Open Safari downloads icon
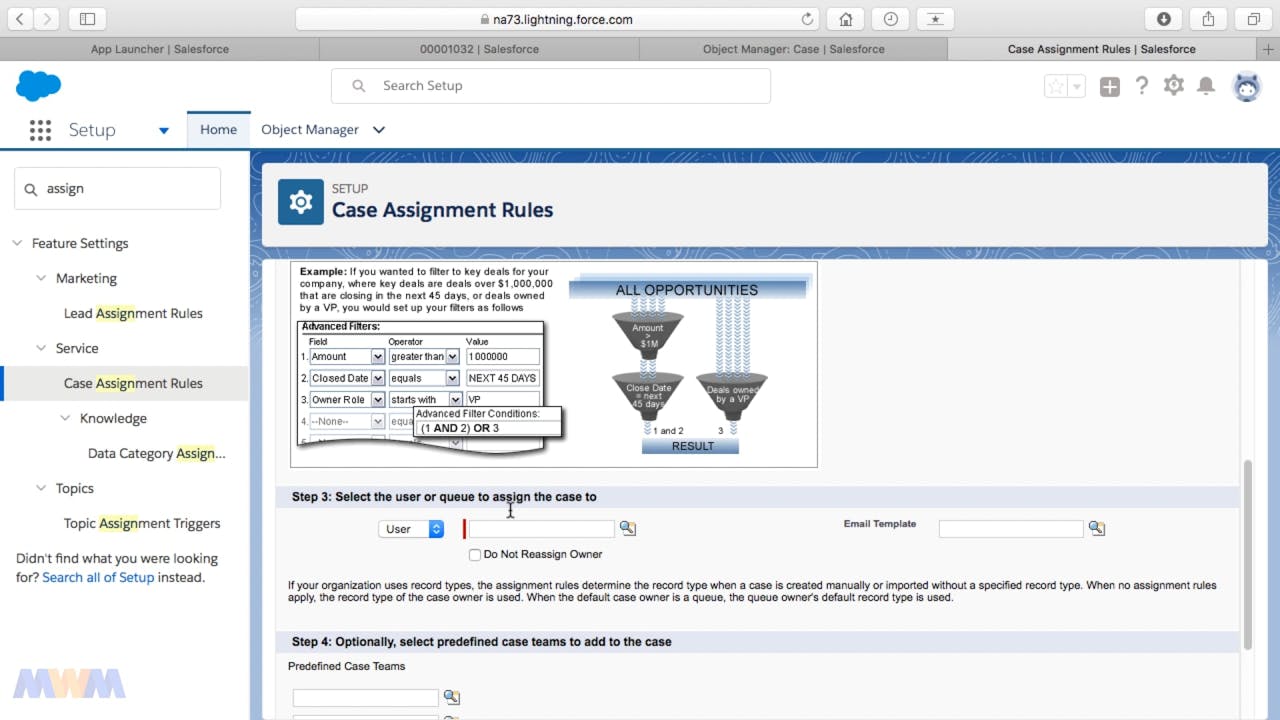The image size is (1280, 720). click(1164, 19)
